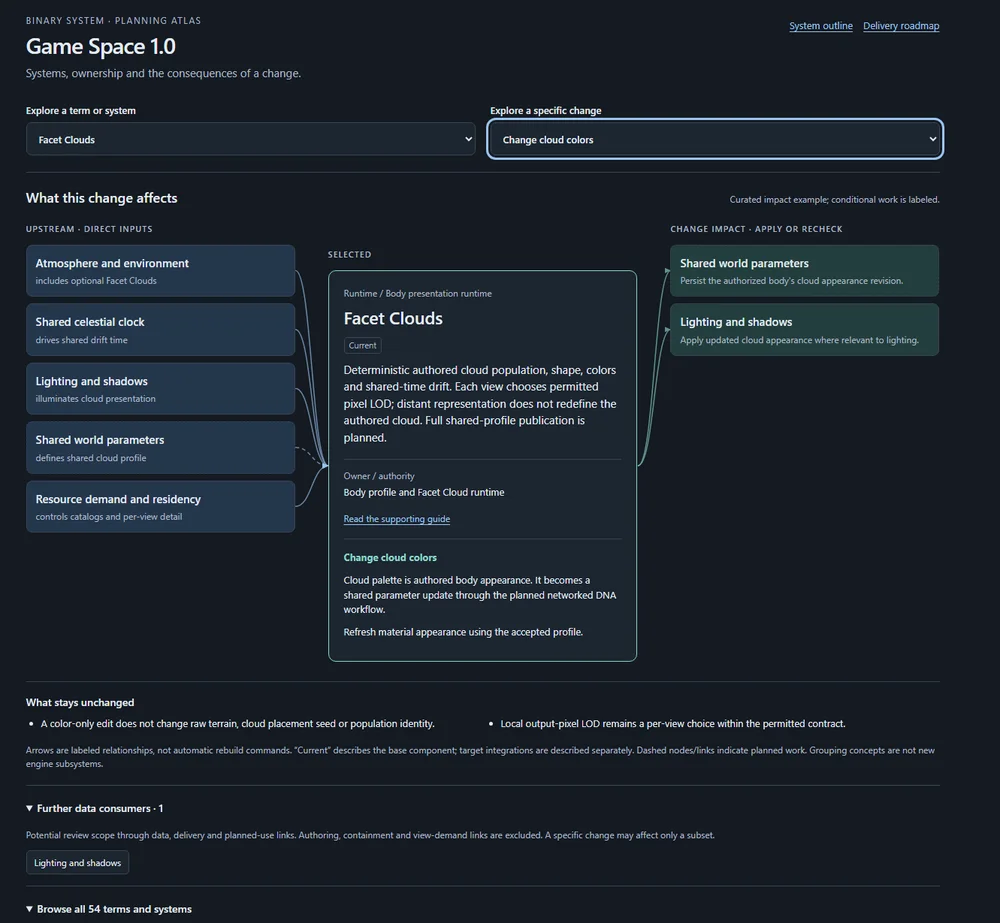Click UPSTREAM · DIRECT INPUTS column header
This screenshot has height=923, width=1000.
(89, 229)
